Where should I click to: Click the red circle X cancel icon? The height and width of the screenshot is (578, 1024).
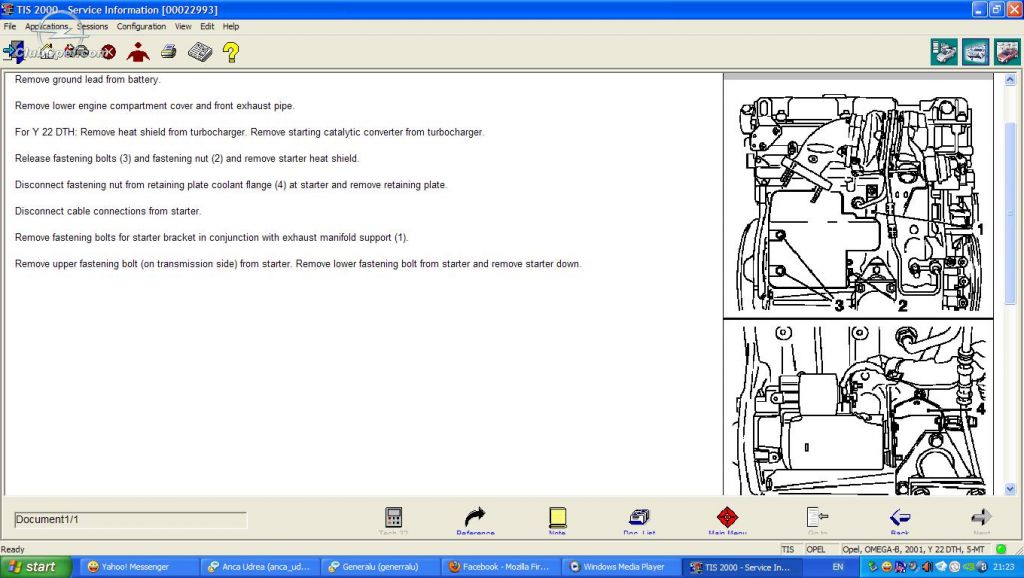click(108, 52)
